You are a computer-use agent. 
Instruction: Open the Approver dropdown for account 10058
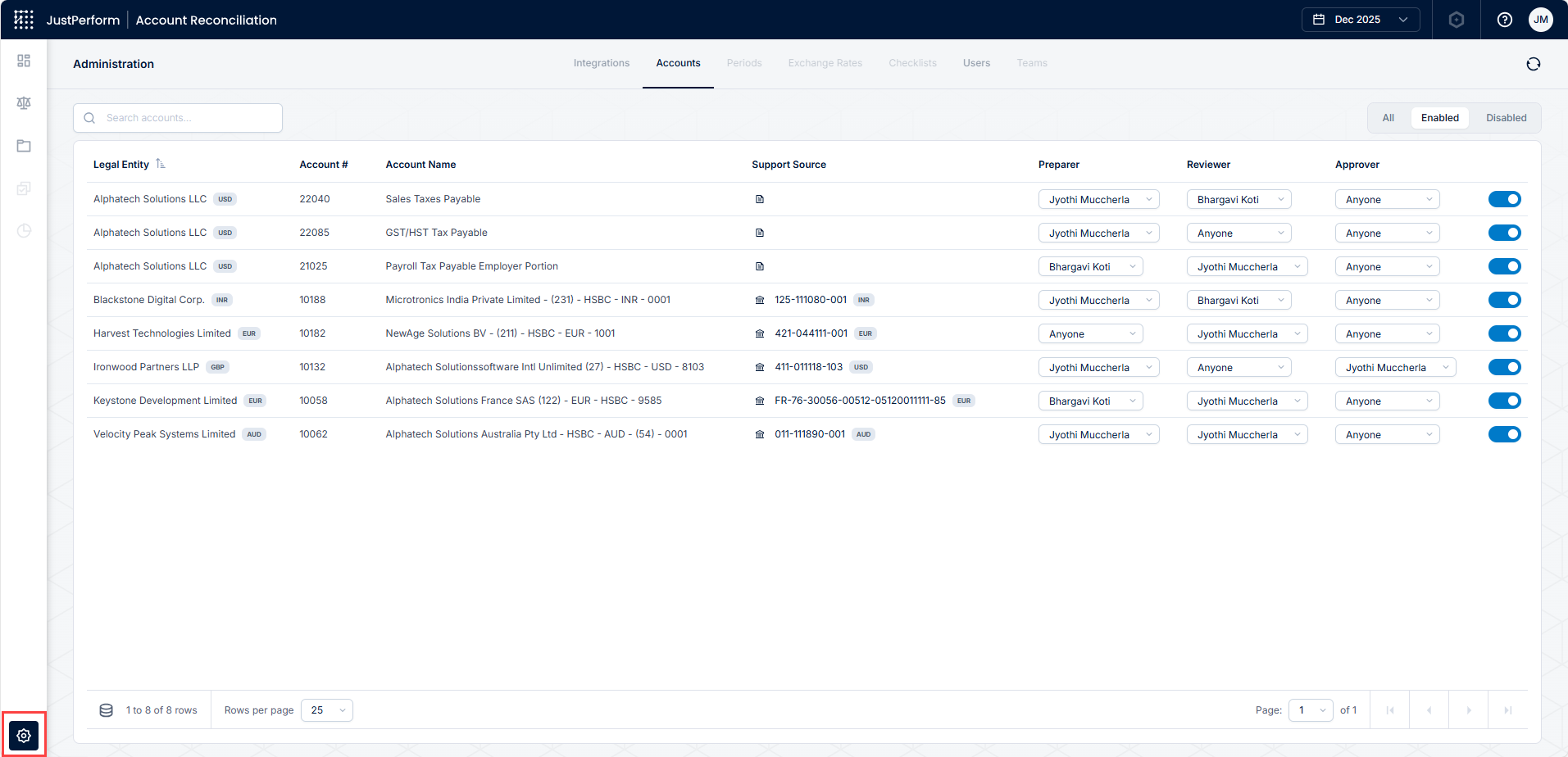coord(1388,401)
